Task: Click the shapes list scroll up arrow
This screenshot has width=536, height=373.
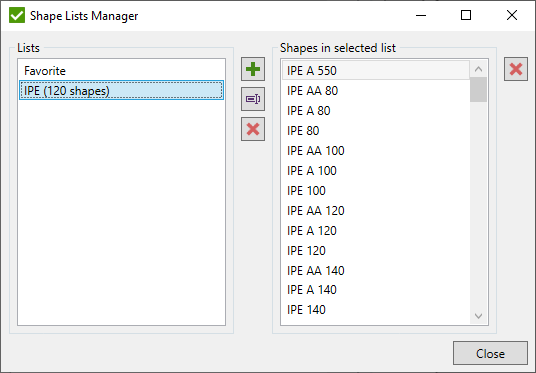Action: pos(478,69)
